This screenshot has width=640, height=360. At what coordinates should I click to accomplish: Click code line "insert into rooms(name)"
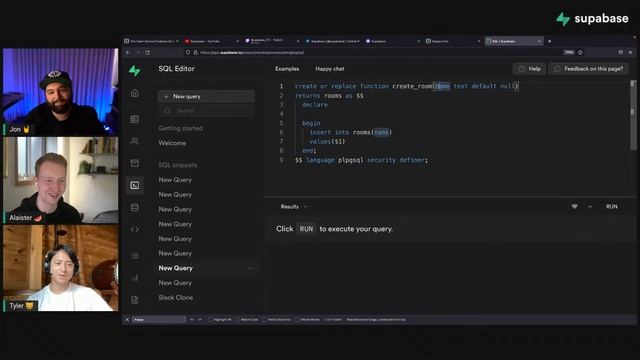click(351, 132)
